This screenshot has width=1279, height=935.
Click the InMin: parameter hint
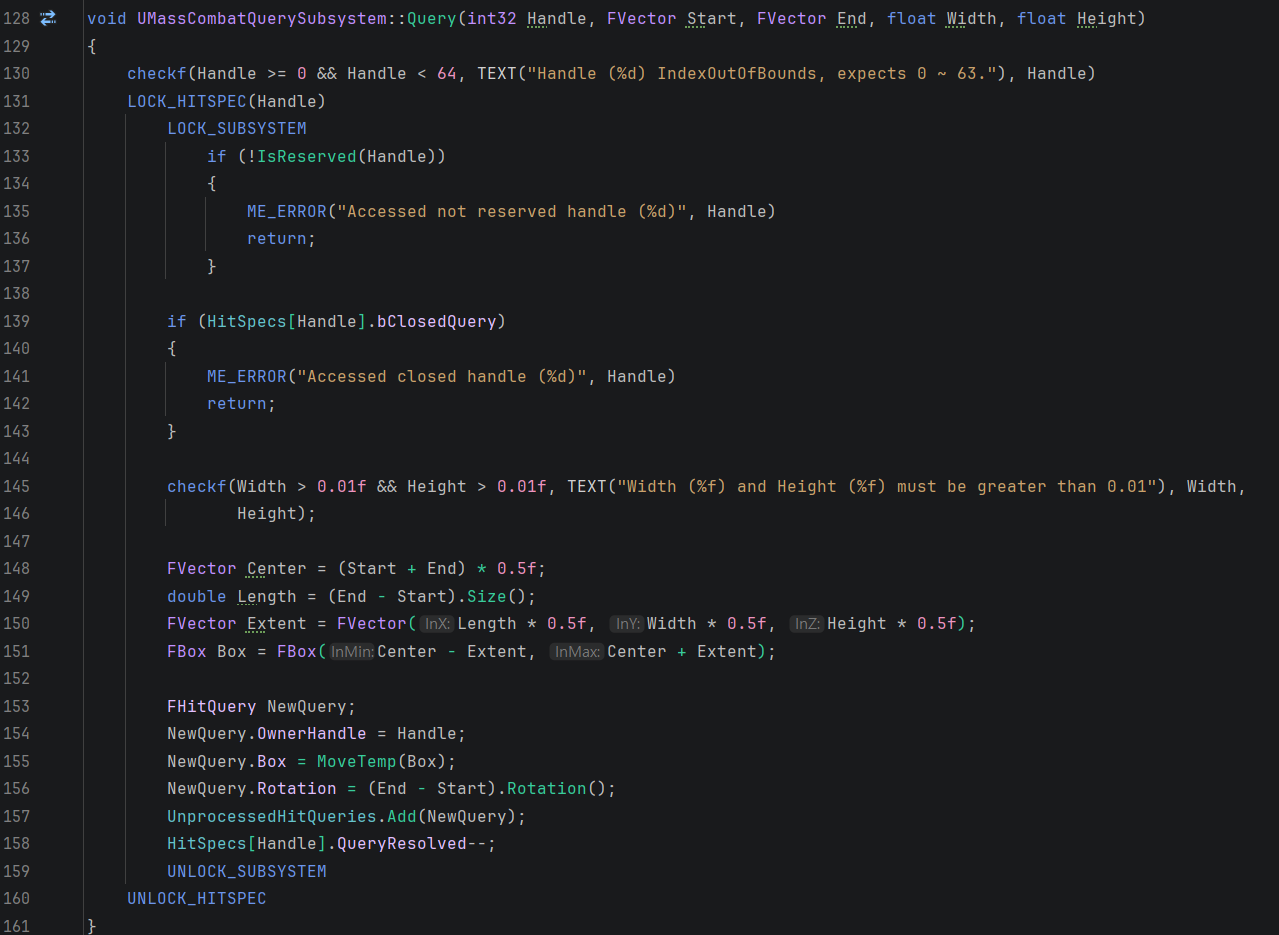click(x=352, y=652)
